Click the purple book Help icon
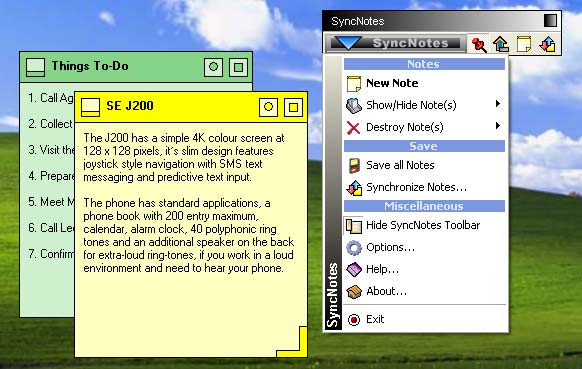582x369 pixels. click(354, 270)
